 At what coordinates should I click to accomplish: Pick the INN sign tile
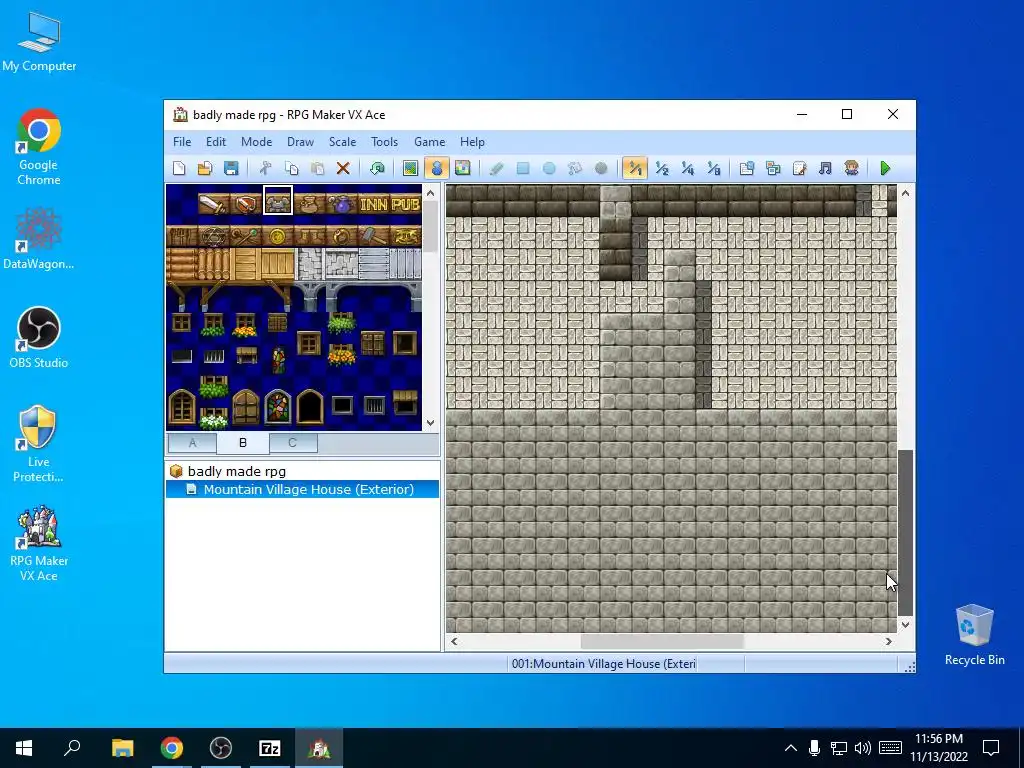[x=373, y=204]
